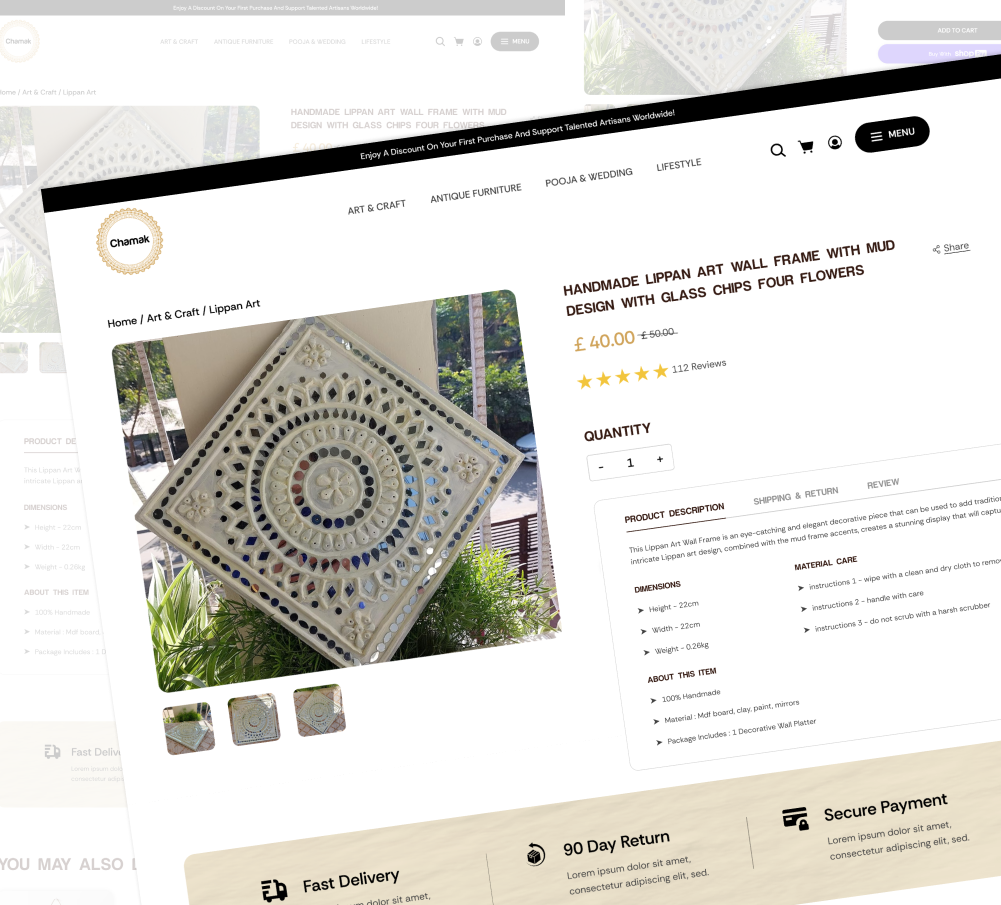Open faded ANTIQUE FURNITURE nav on background page
The height and width of the screenshot is (905, 1001).
(243, 41)
